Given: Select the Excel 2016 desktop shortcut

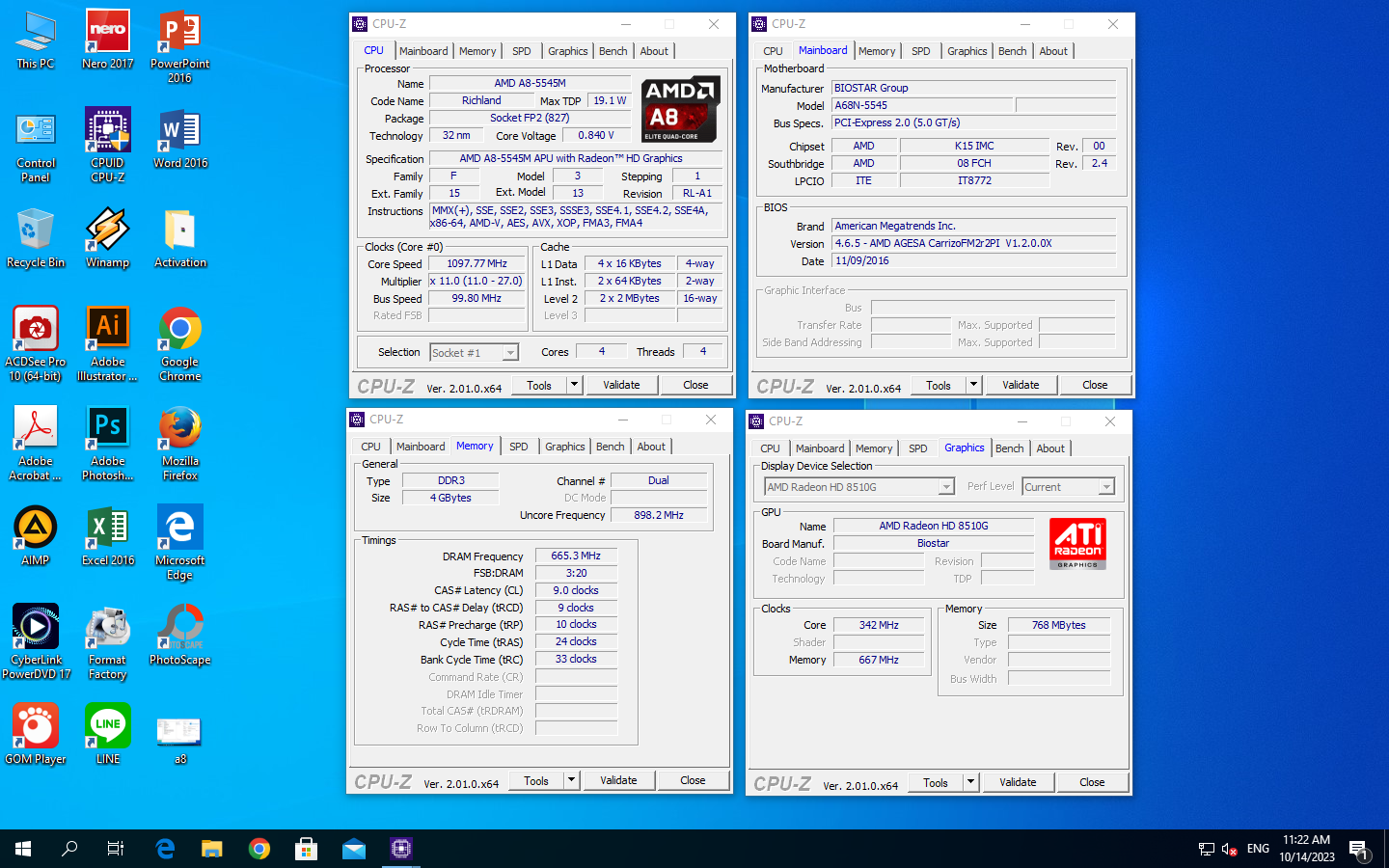Looking at the screenshot, I should tap(108, 536).
